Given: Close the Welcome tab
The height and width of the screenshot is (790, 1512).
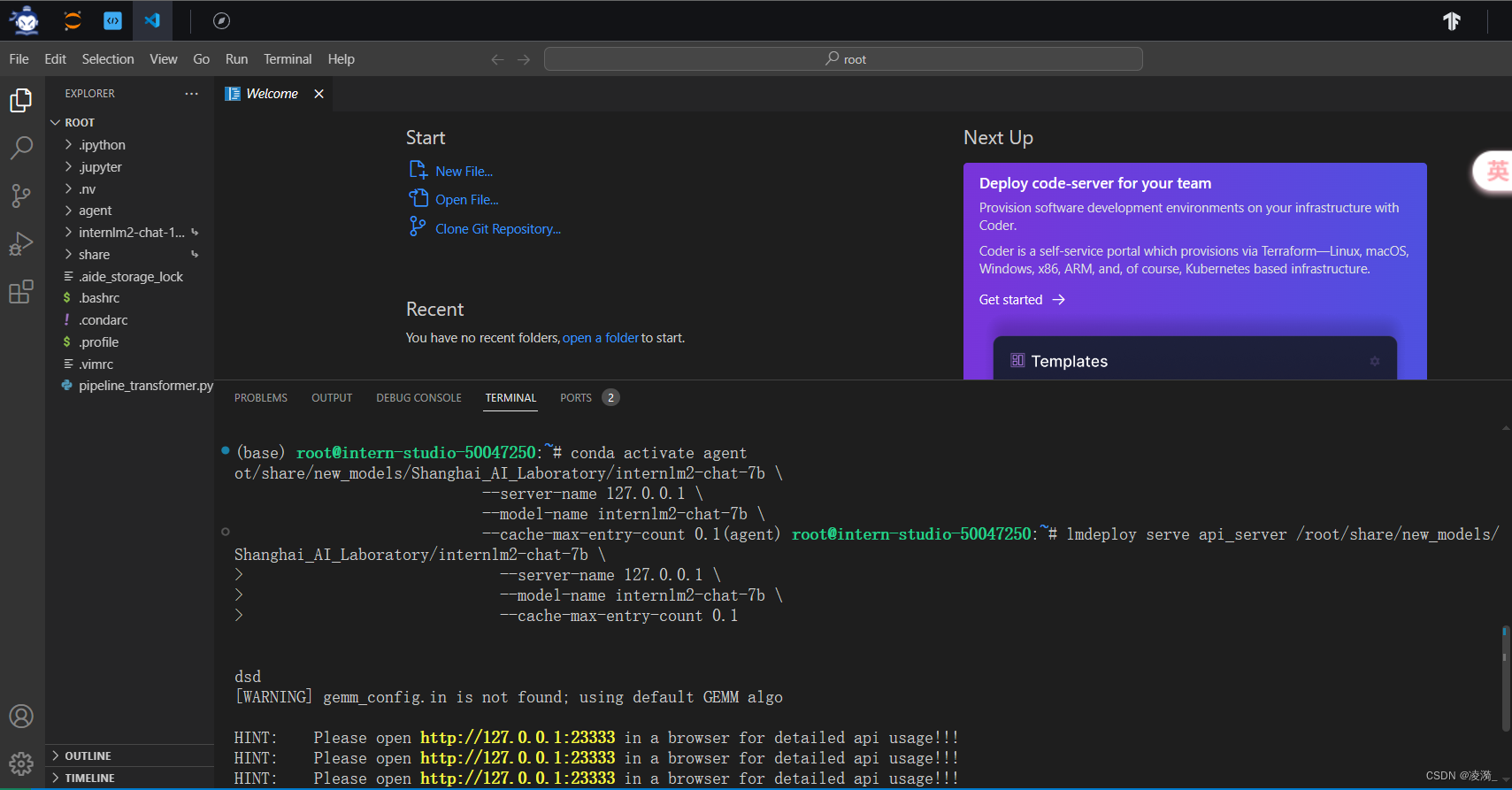Looking at the screenshot, I should (319, 94).
